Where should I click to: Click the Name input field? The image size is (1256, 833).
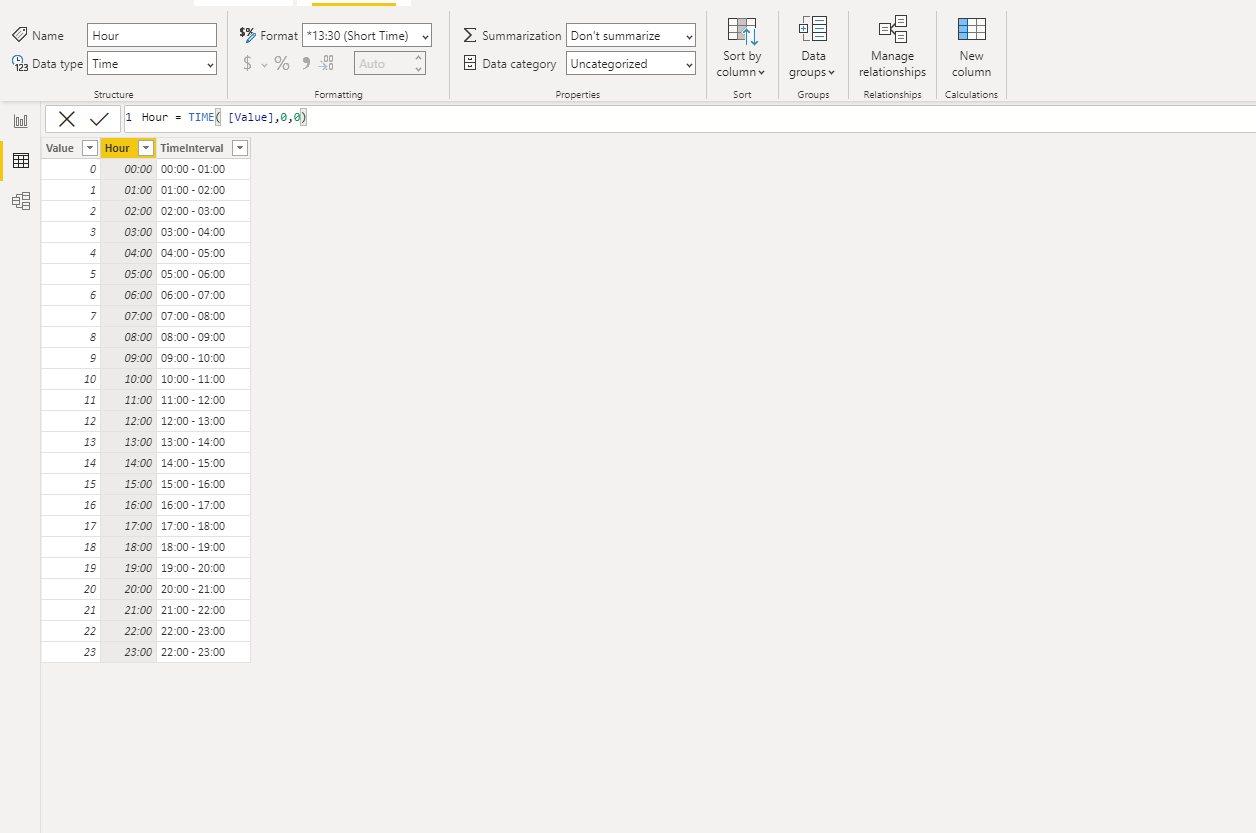tap(152, 35)
